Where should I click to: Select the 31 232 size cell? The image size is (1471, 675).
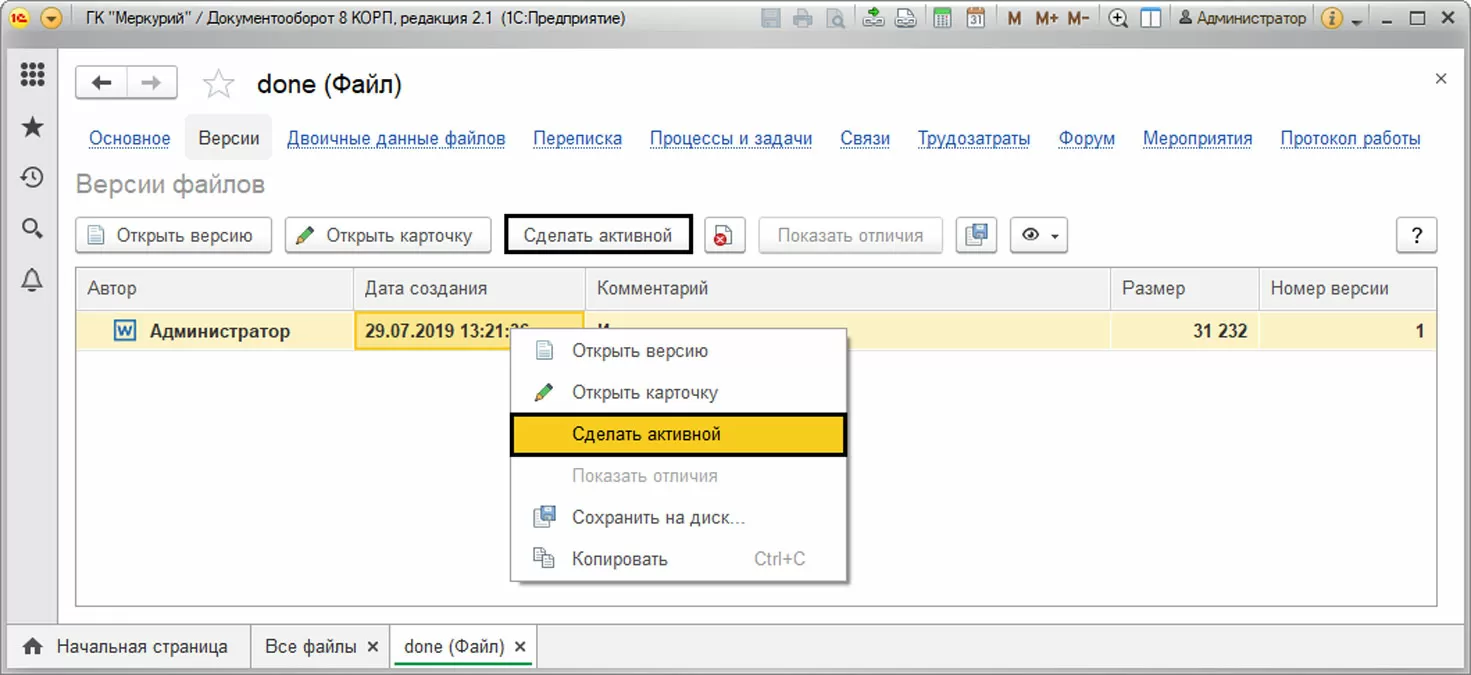1185,331
